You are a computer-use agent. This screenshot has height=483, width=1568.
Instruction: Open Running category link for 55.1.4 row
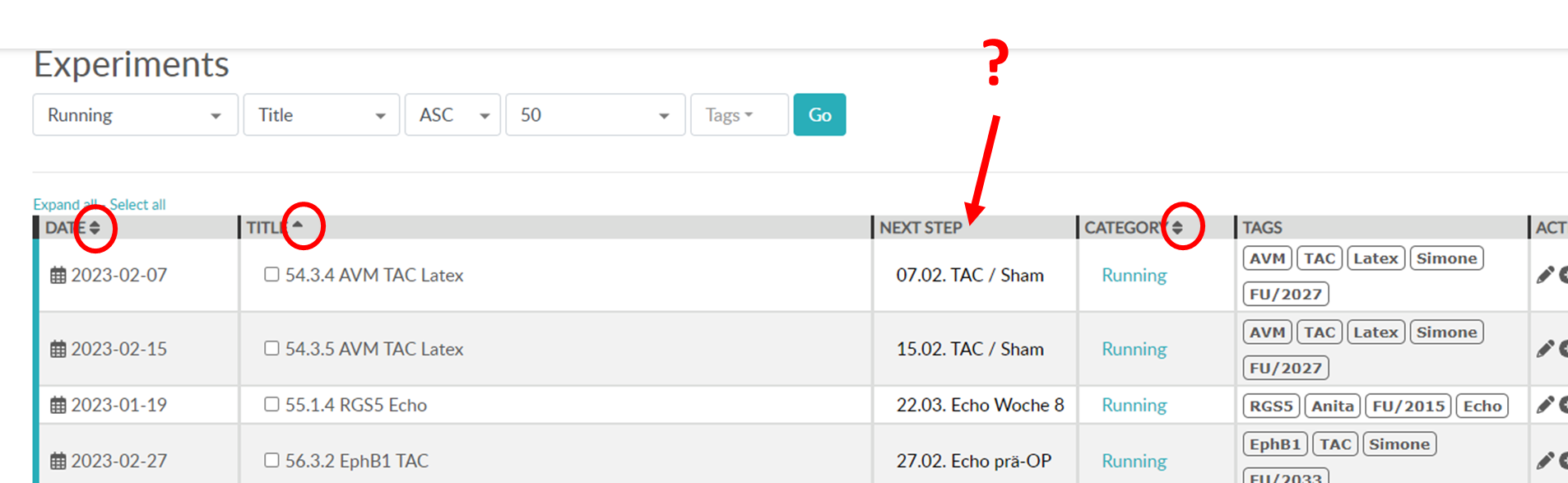point(1134,405)
